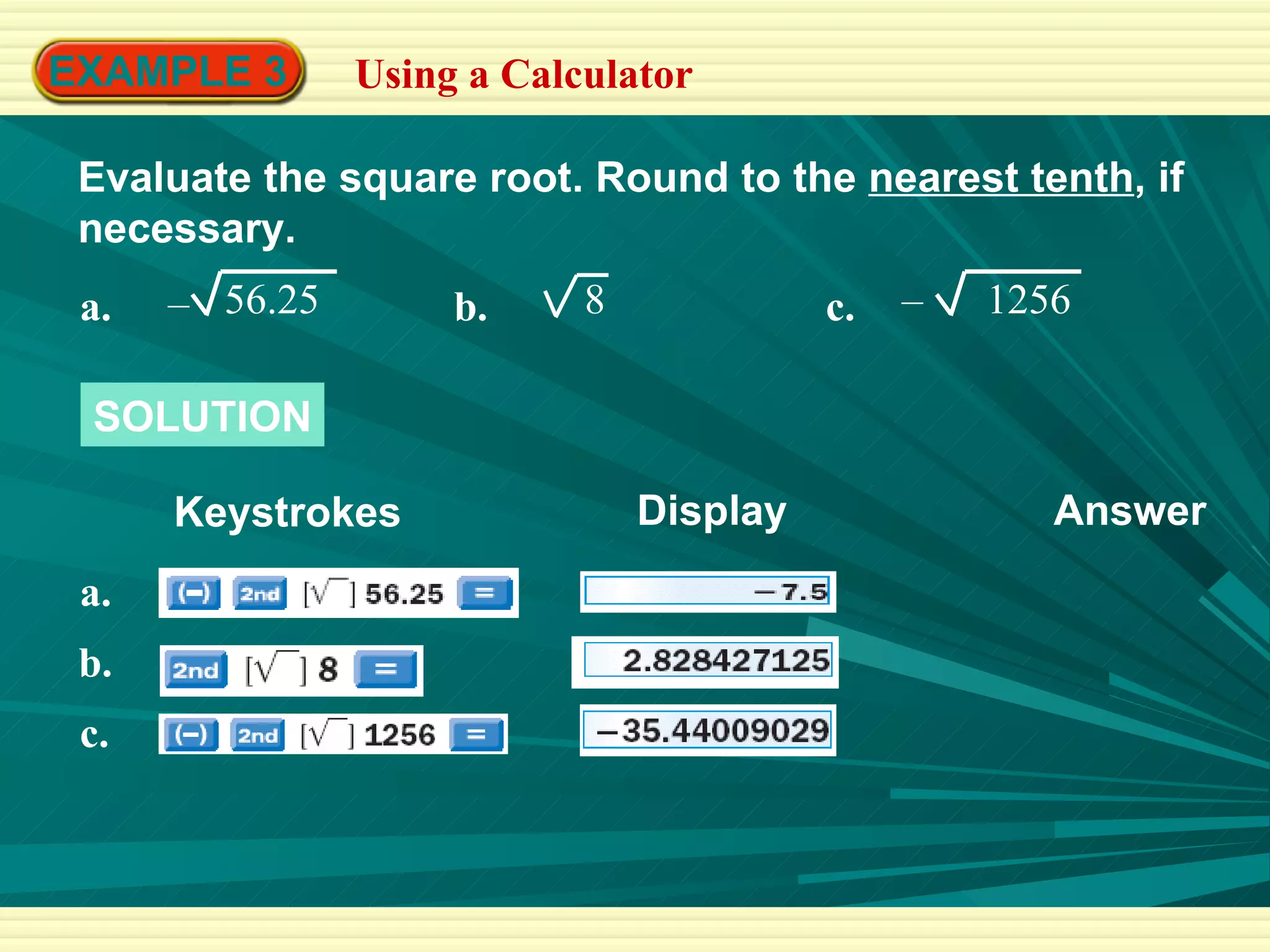This screenshot has width=1270, height=952.
Task: Click the 2nd key in row b
Action: [x=196, y=670]
